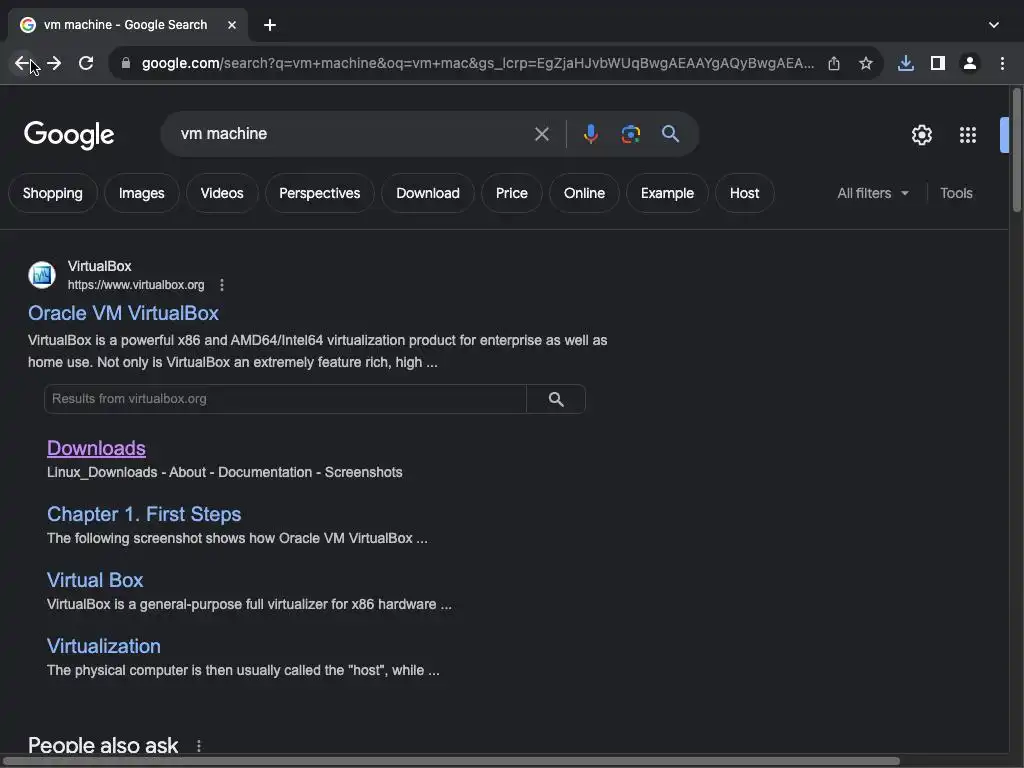Open People also ask options menu
The height and width of the screenshot is (768, 1024).
pyautogui.click(x=199, y=745)
